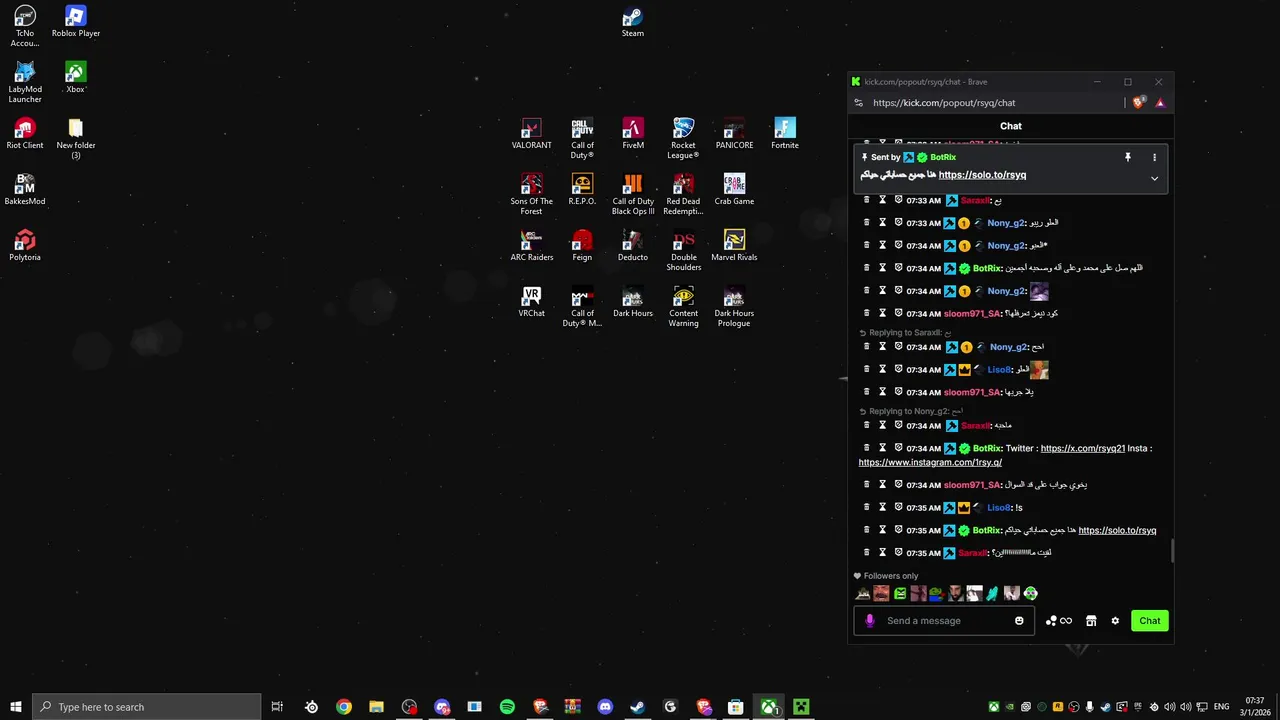
Task: Click the emote image in Liso8's 07:34 message
Action: (1039, 369)
